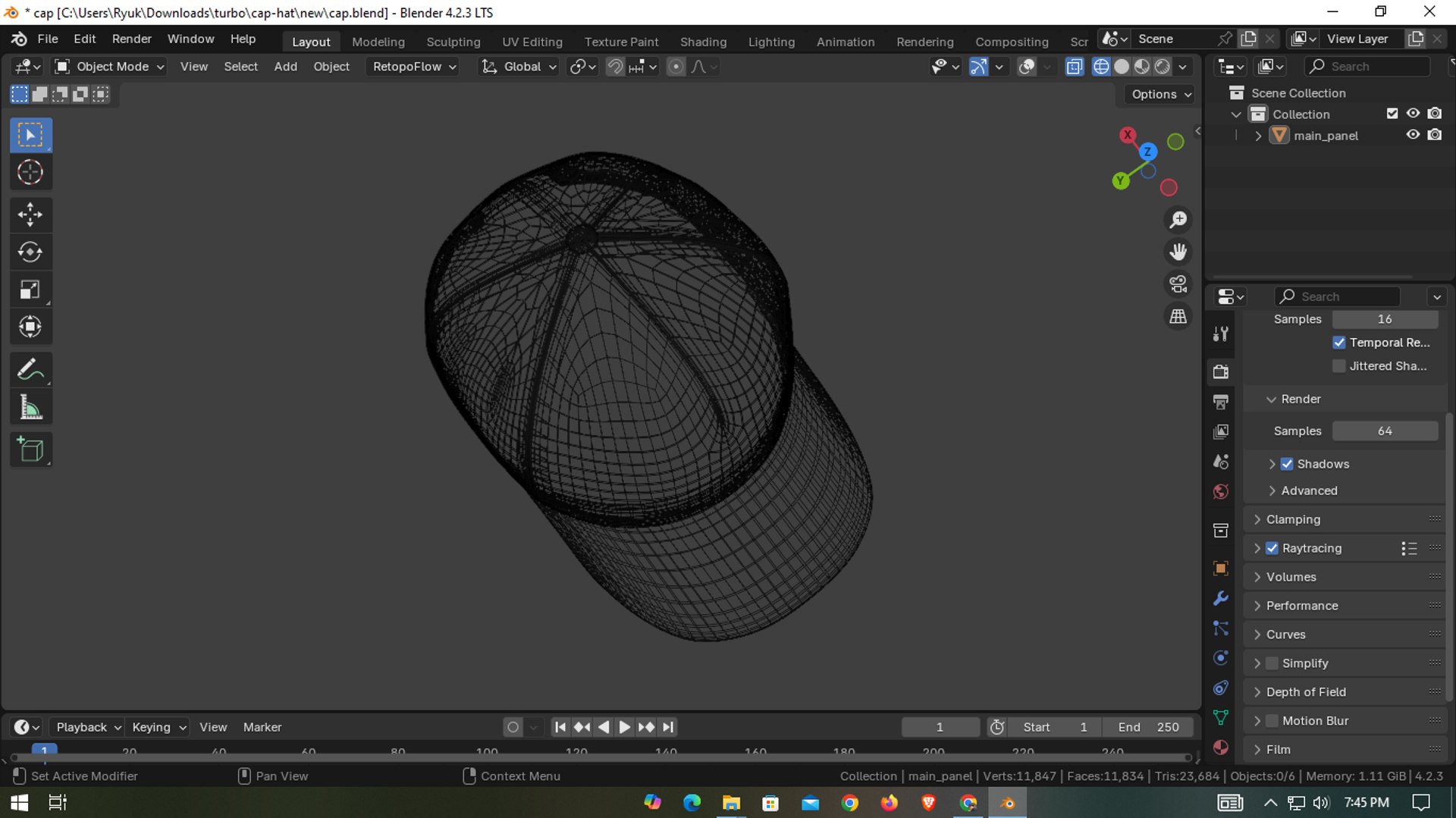Screen dimensions: 1456x818
Task: Toggle camera view icon in viewport
Action: (x=1178, y=284)
